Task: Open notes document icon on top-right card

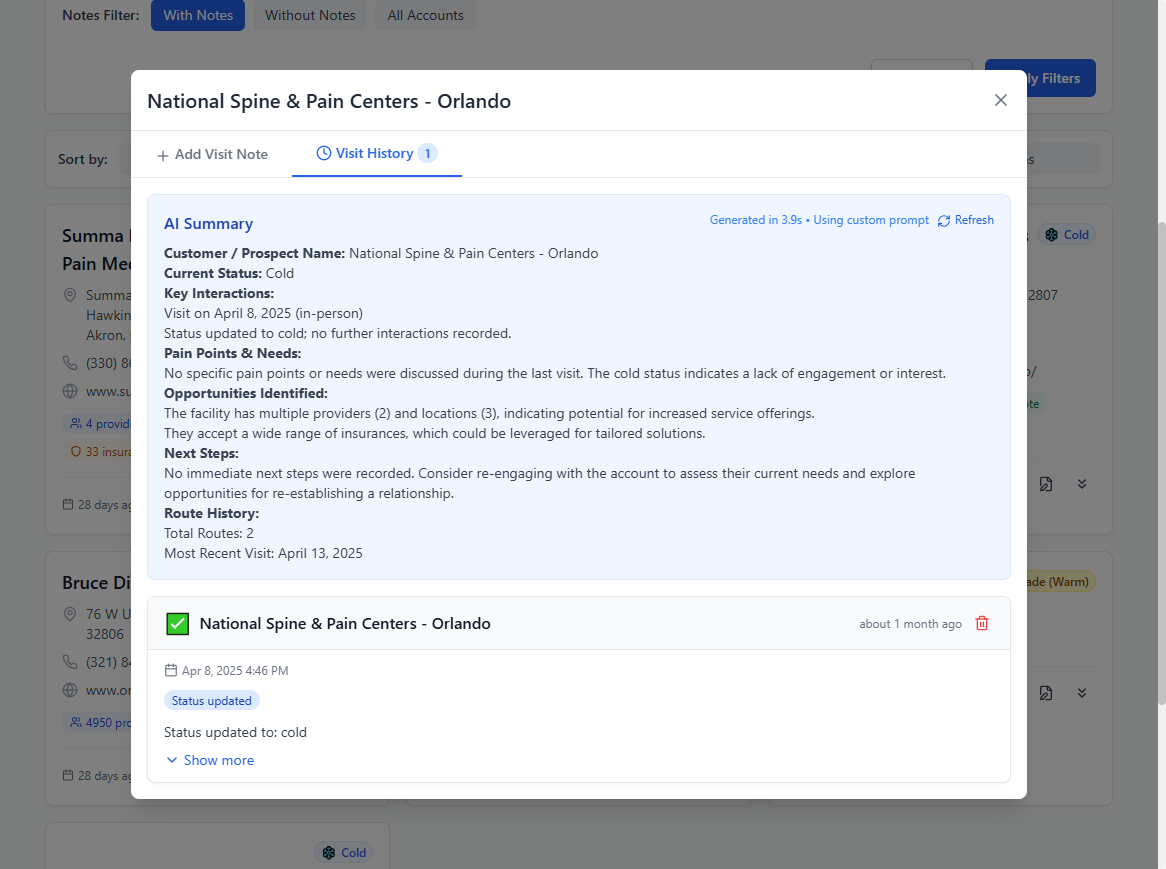Action: click(x=1046, y=484)
